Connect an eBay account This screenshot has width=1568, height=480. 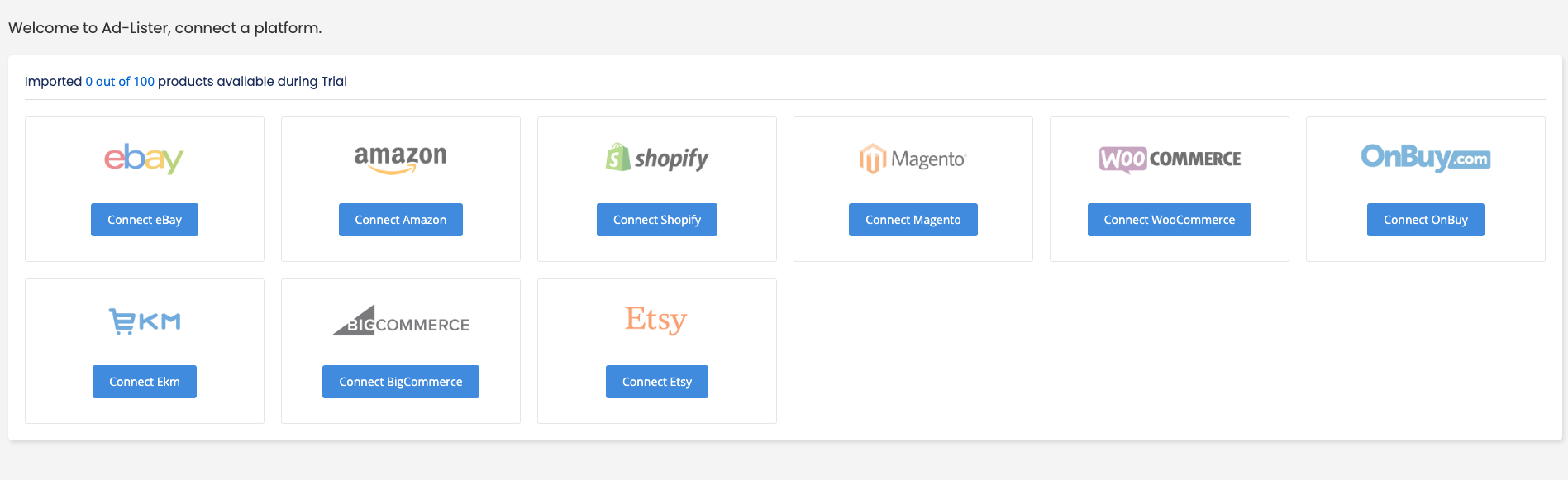point(145,220)
